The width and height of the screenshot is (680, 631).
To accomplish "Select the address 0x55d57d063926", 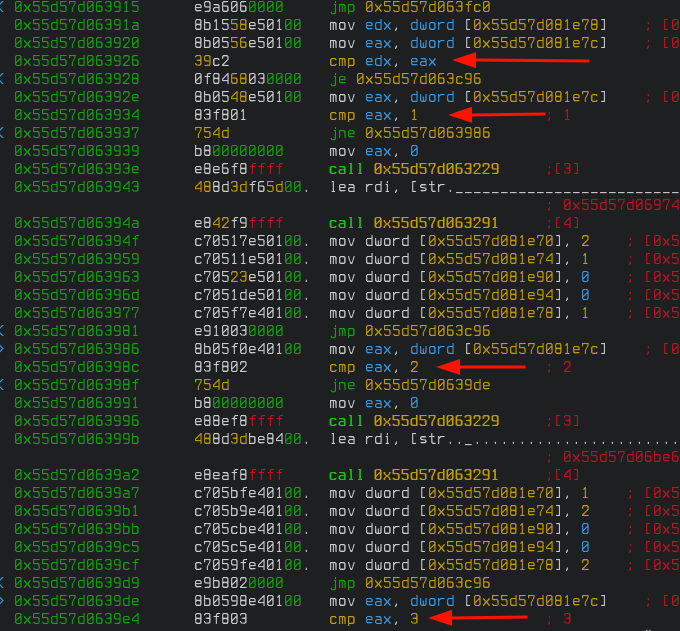I will [x=77, y=61].
